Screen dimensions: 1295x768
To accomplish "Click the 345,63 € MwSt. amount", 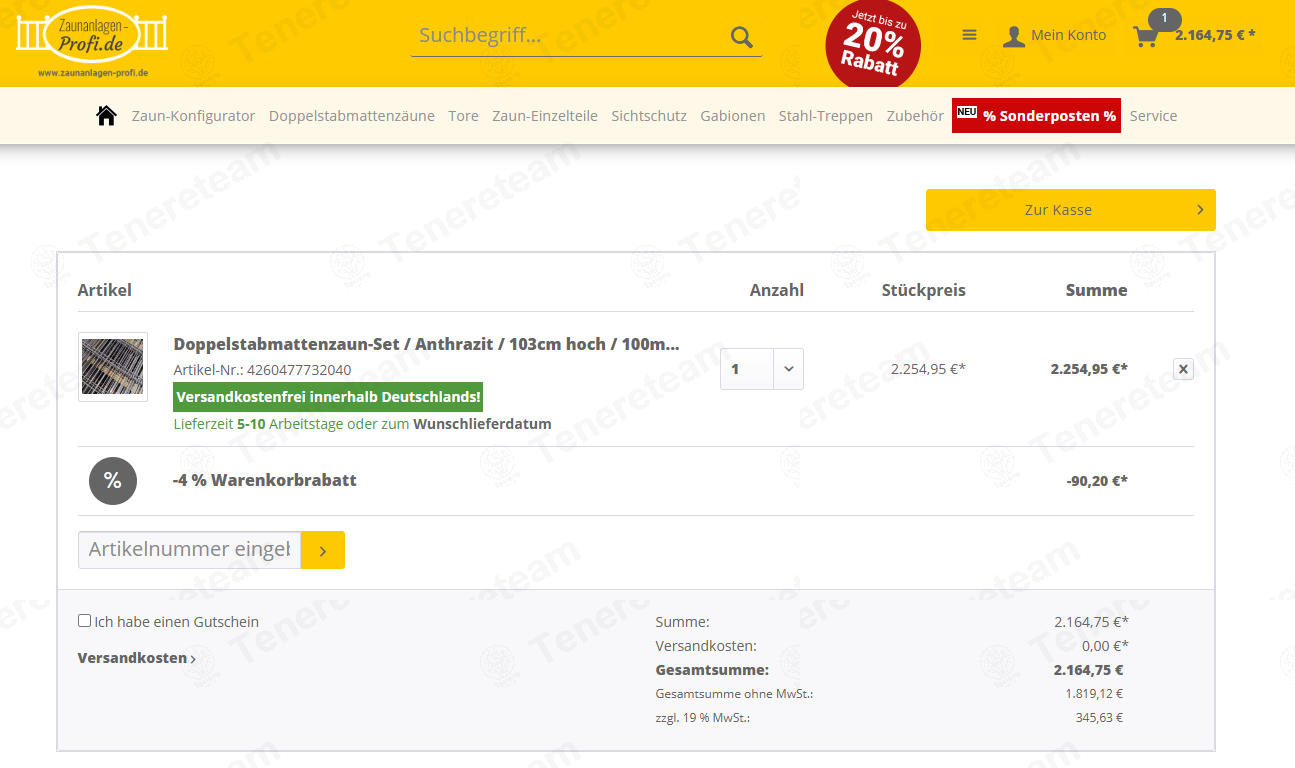I will click(1099, 717).
